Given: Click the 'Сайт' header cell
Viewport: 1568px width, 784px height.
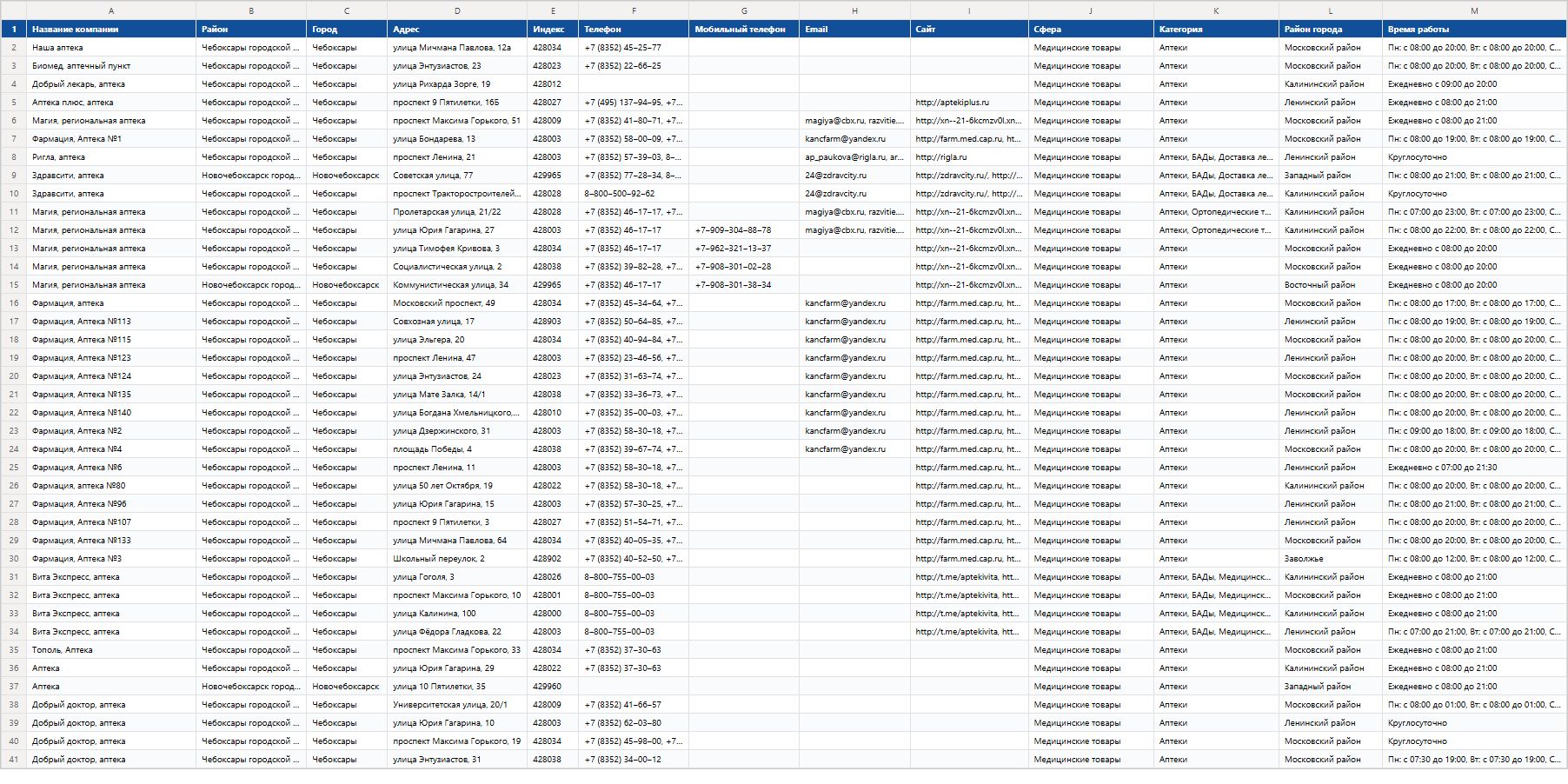Looking at the screenshot, I should pyautogui.click(x=969, y=29).
